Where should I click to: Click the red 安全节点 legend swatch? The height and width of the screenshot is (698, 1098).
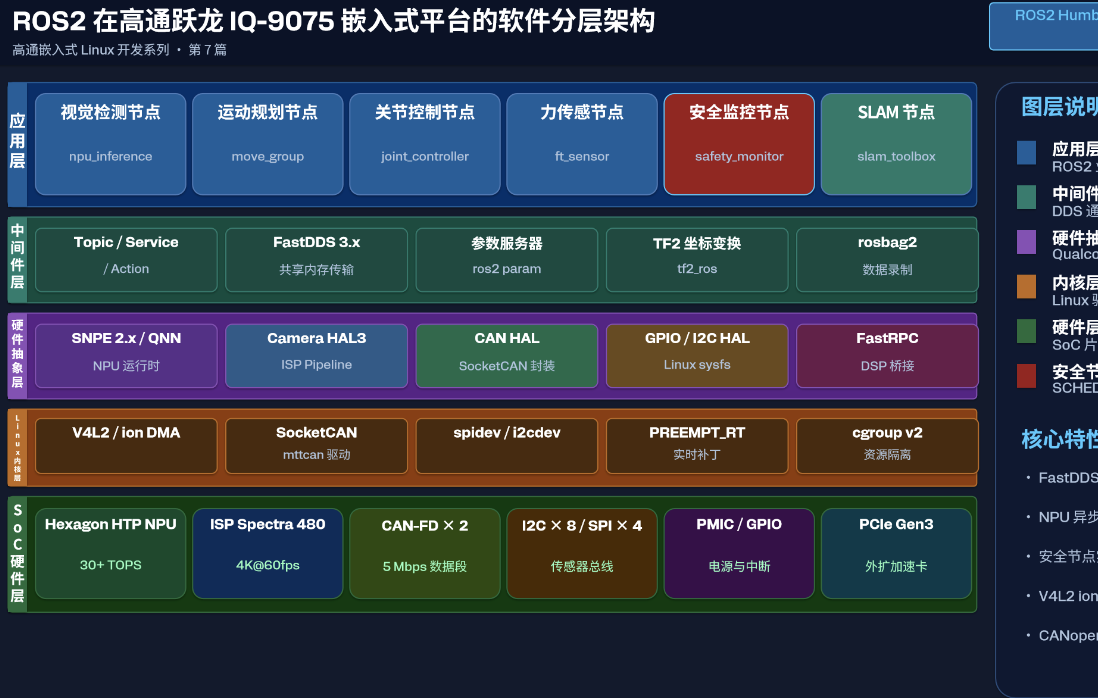[x=1027, y=376]
